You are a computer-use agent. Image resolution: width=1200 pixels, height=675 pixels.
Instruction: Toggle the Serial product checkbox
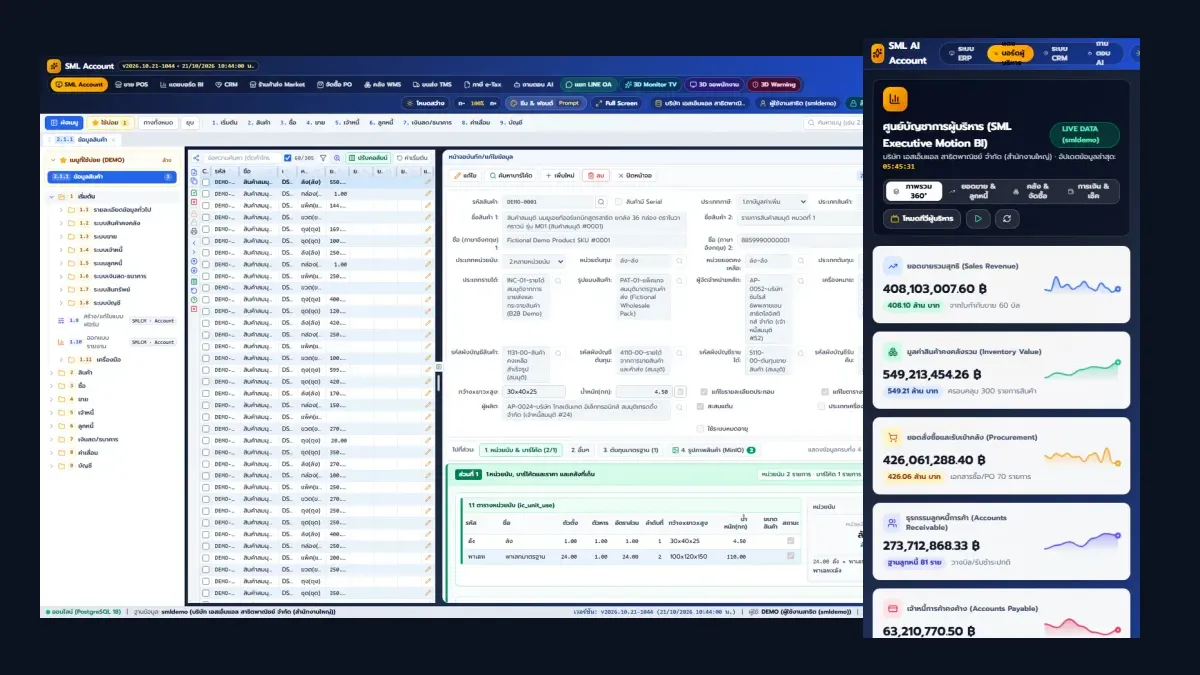tap(619, 201)
